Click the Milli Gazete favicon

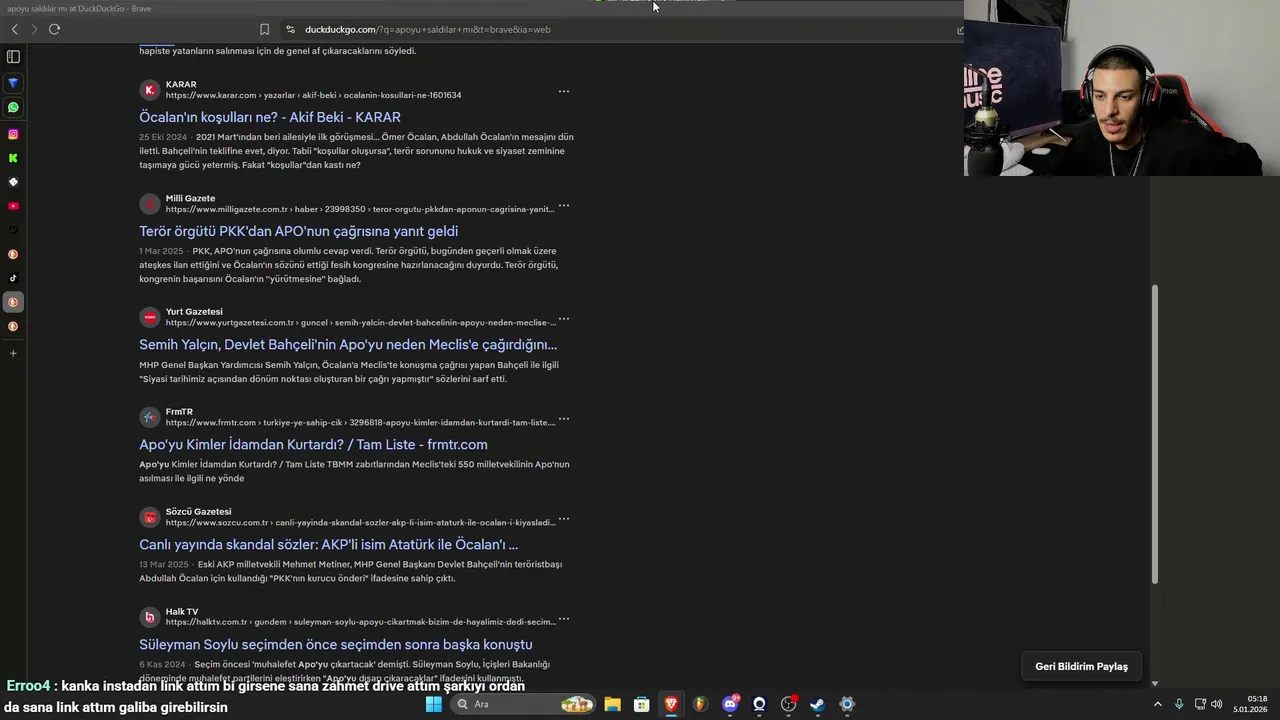point(150,204)
